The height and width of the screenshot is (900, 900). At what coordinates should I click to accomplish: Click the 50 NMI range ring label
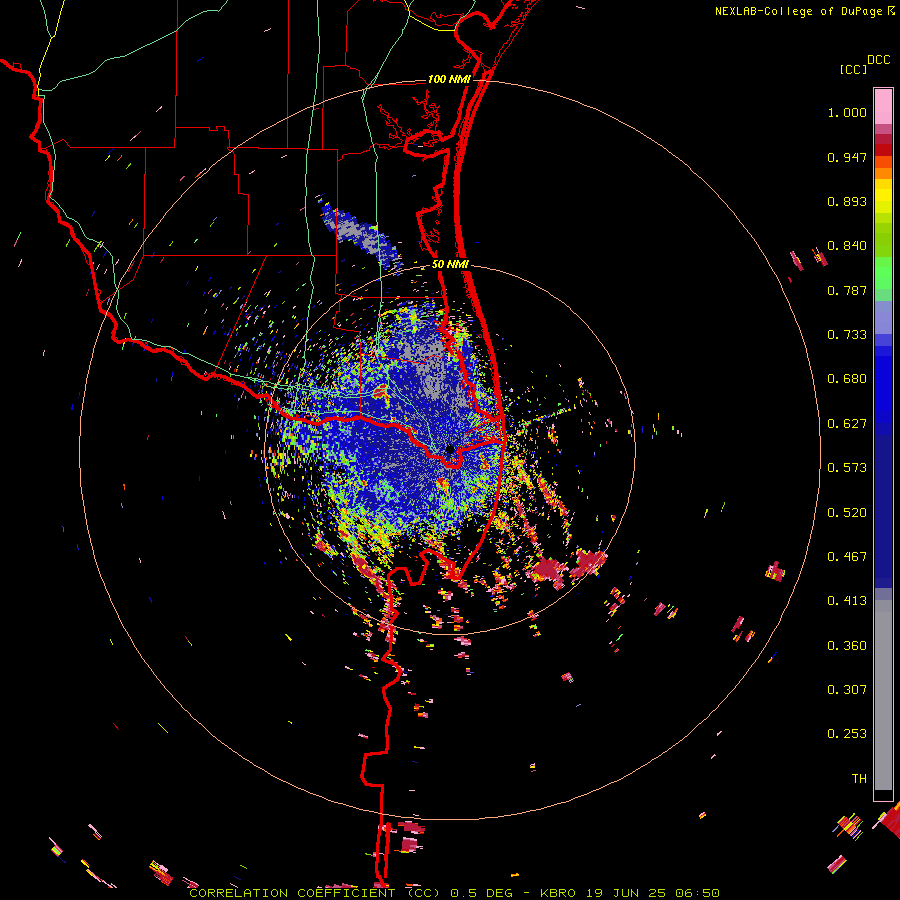pos(450,264)
